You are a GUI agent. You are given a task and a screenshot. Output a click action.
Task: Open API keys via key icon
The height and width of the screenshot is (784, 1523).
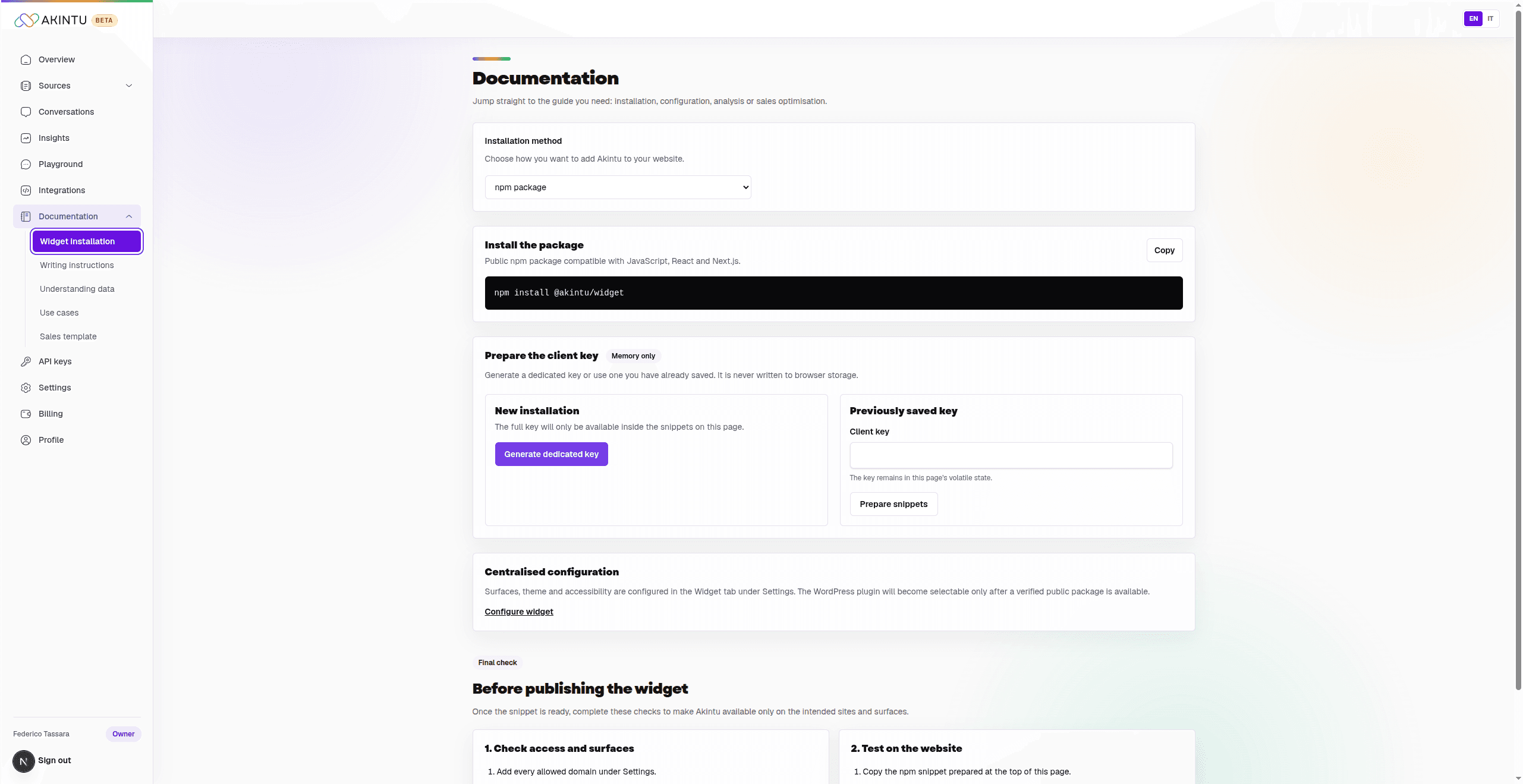26,361
